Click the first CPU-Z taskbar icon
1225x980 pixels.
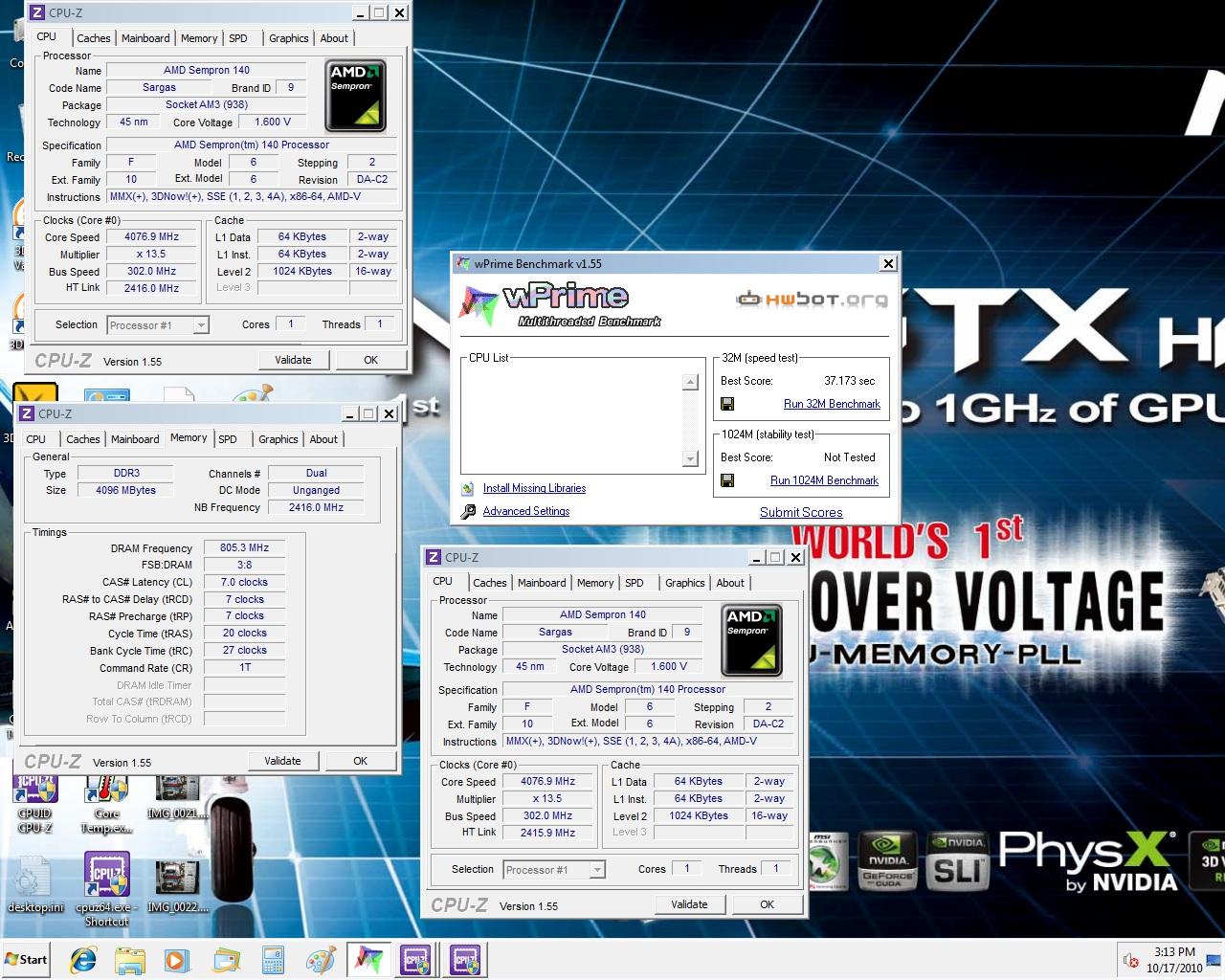point(416,959)
